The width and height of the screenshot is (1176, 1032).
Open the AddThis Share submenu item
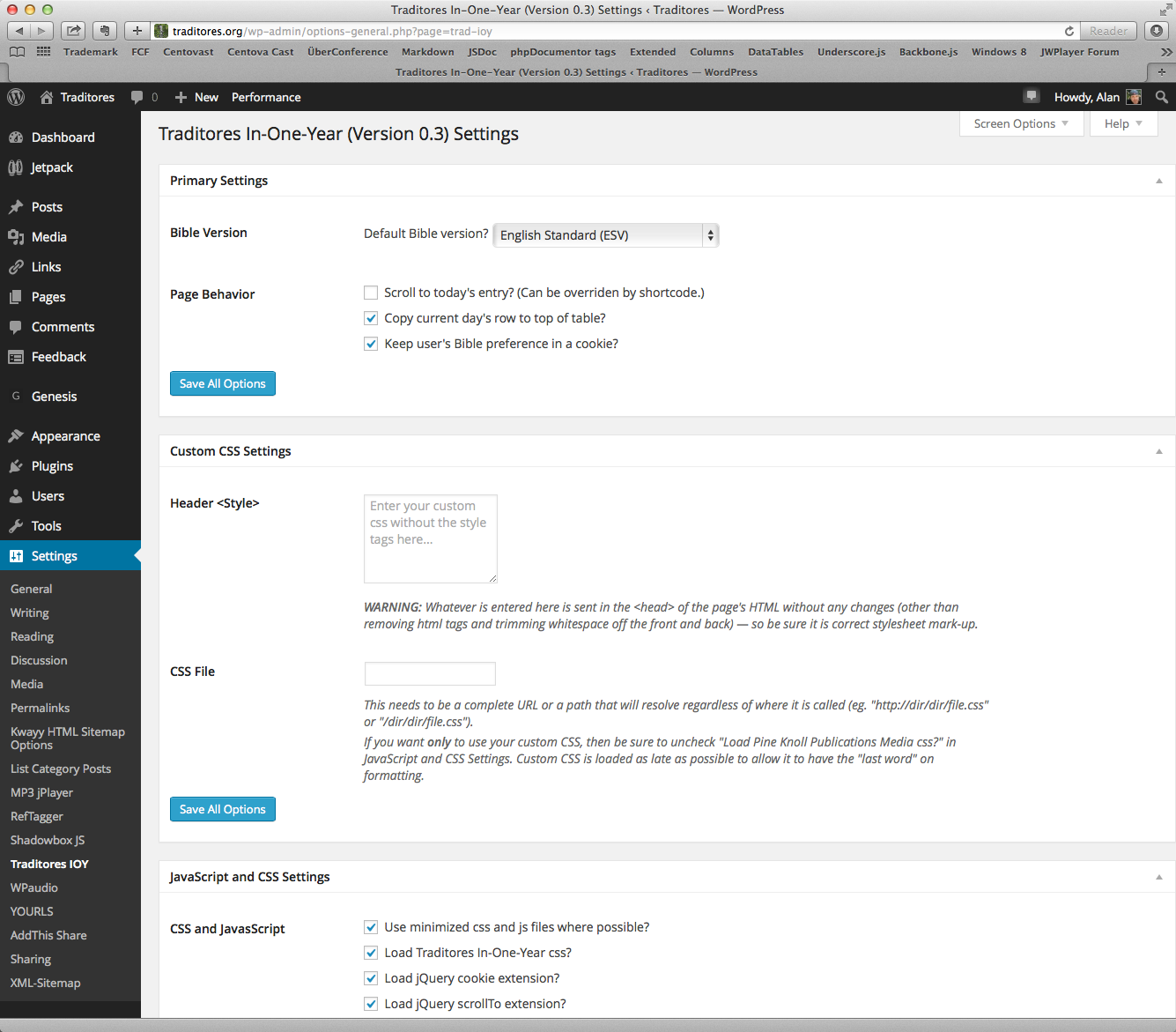(x=48, y=935)
